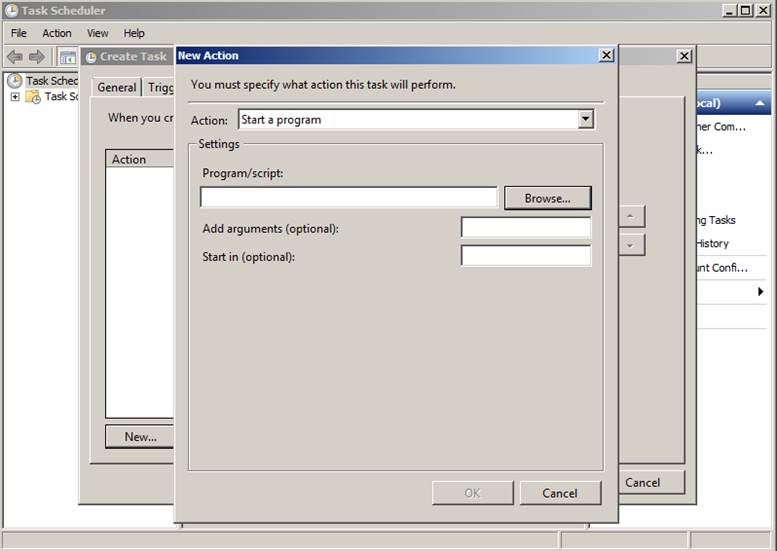Move action down arrow button in Create Task
This screenshot has height=551, width=777.
[x=631, y=245]
